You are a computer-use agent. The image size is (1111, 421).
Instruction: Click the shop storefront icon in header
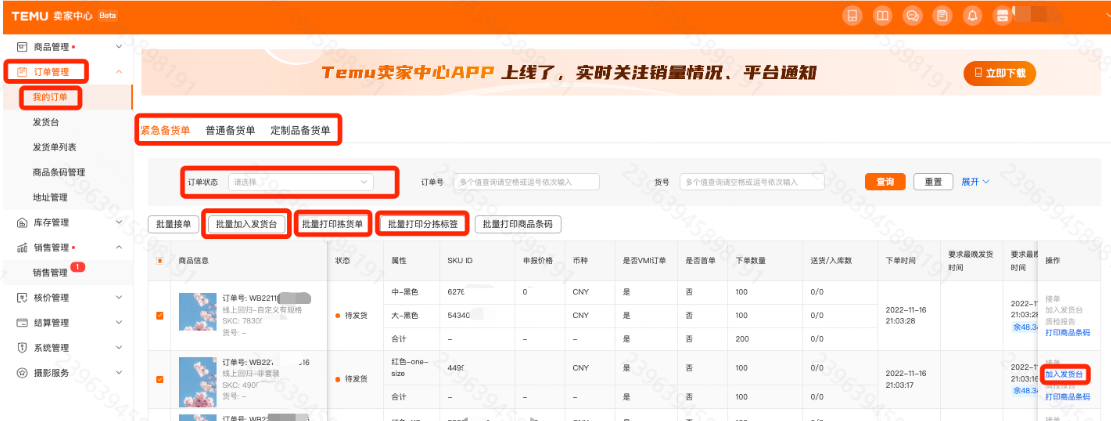[1002, 16]
